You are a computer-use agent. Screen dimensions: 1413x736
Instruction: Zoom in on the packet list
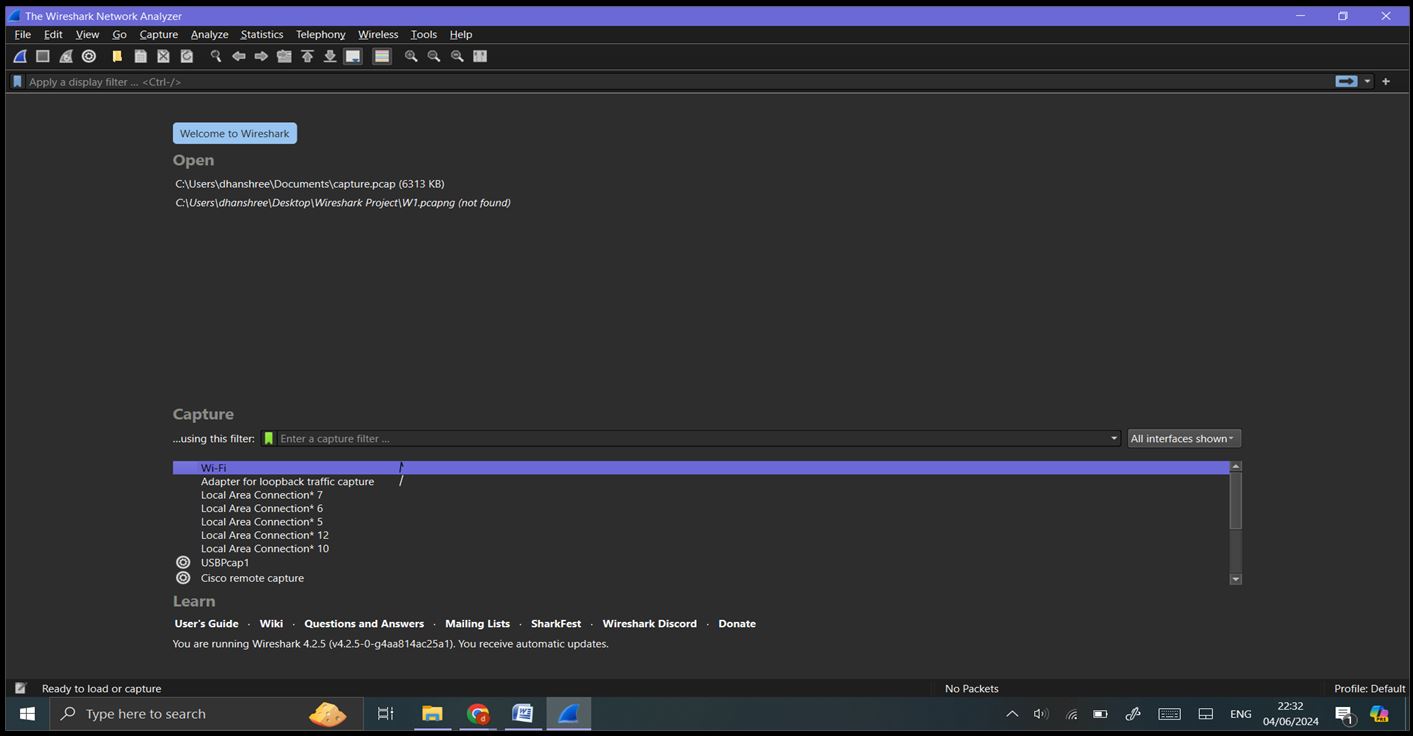[x=410, y=56]
